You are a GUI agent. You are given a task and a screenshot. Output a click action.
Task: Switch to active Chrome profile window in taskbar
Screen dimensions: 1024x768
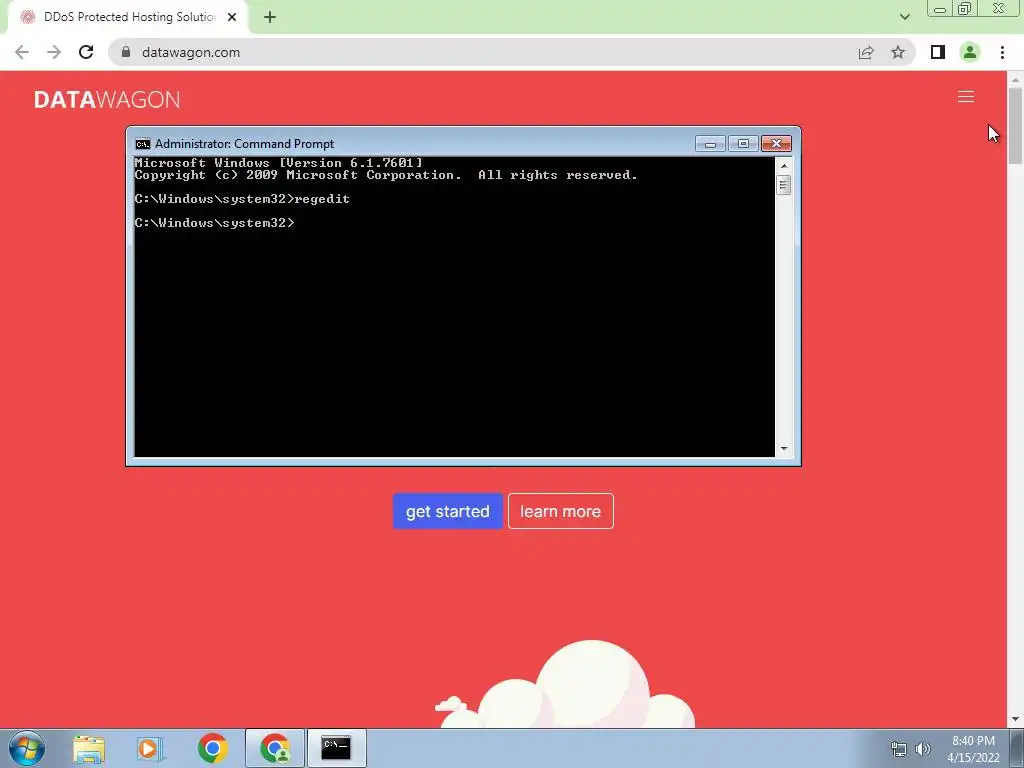tap(275, 748)
